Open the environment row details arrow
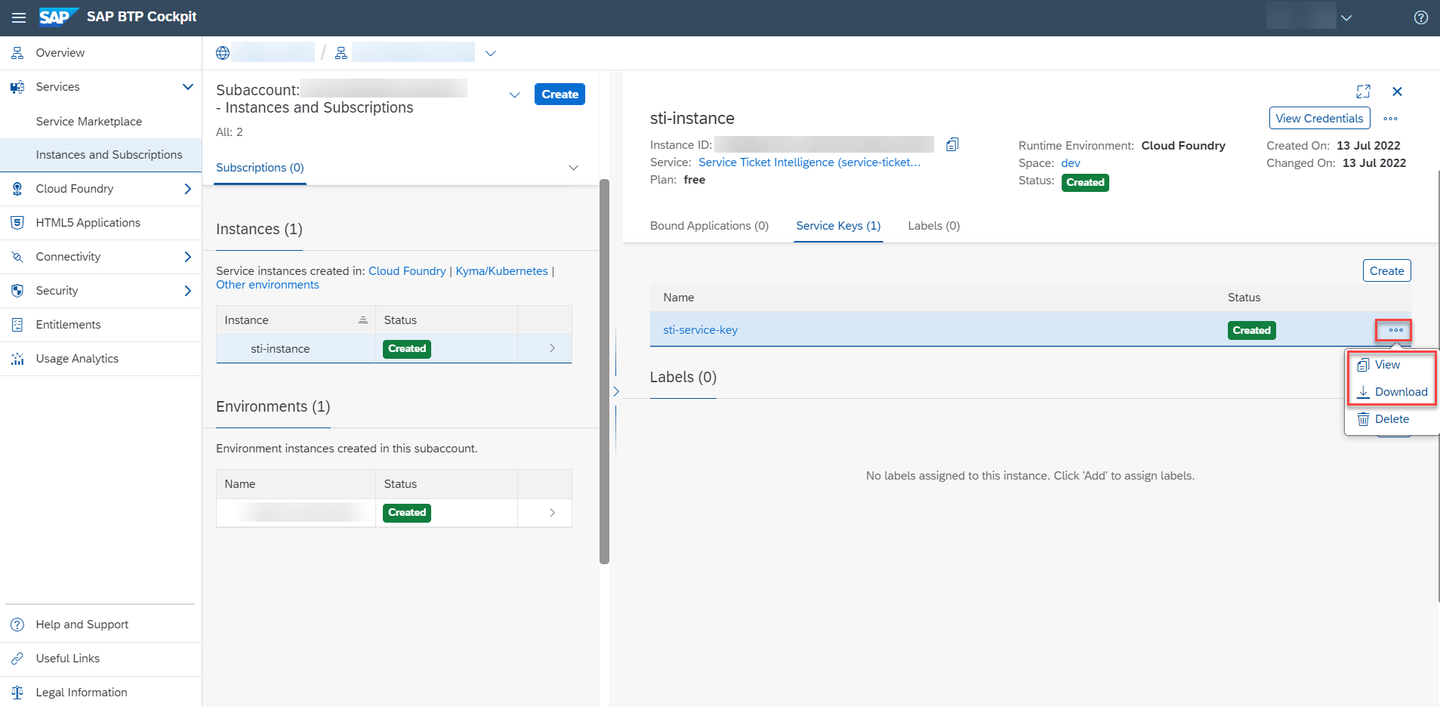Screen dimensions: 1440x707 tap(552, 513)
